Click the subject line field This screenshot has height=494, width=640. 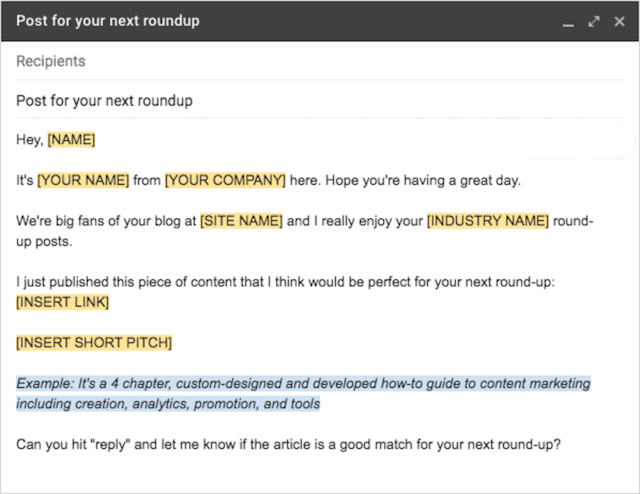[300, 100]
